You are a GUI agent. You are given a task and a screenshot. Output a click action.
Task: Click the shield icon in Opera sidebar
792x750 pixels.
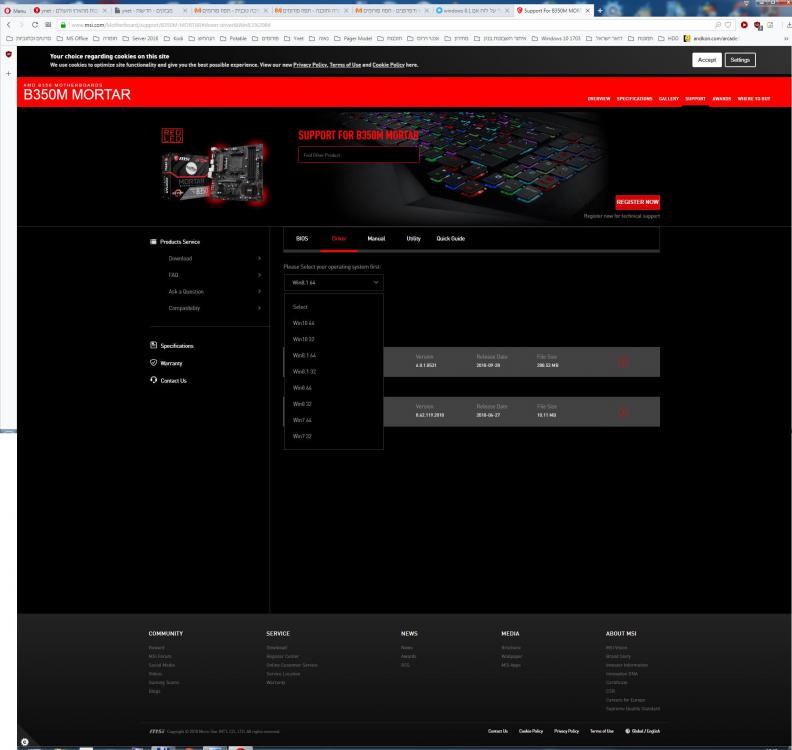point(9,54)
